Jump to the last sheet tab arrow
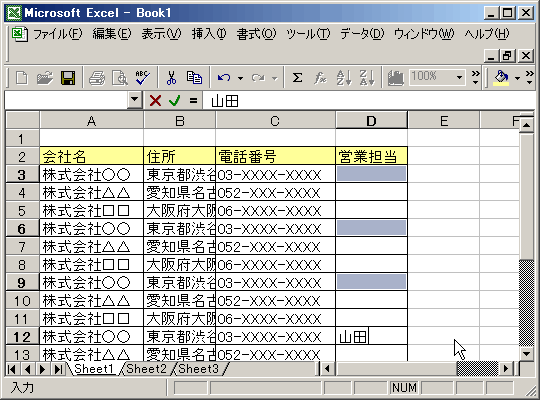 point(58,369)
